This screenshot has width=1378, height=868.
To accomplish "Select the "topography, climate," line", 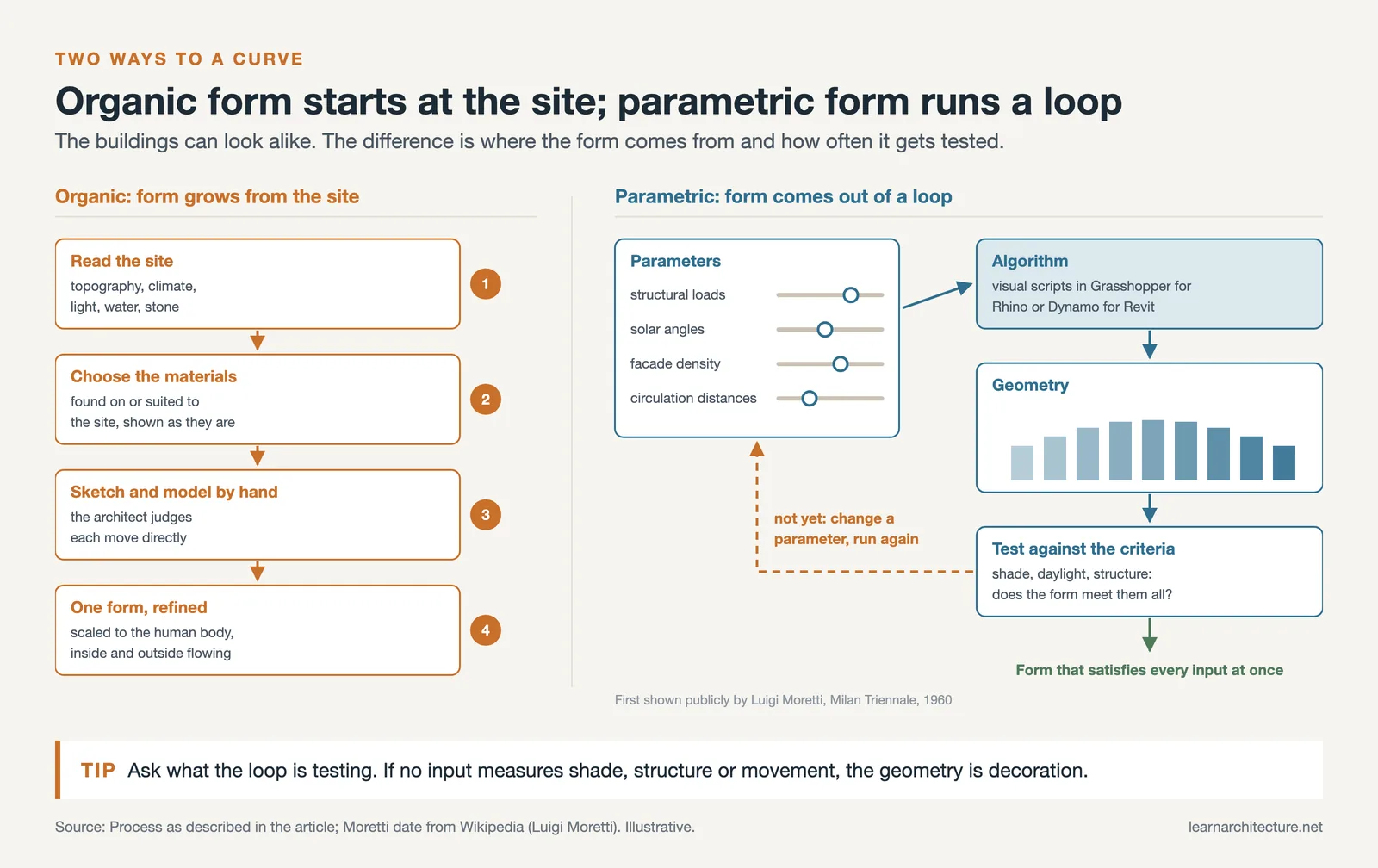I will tap(133, 286).
